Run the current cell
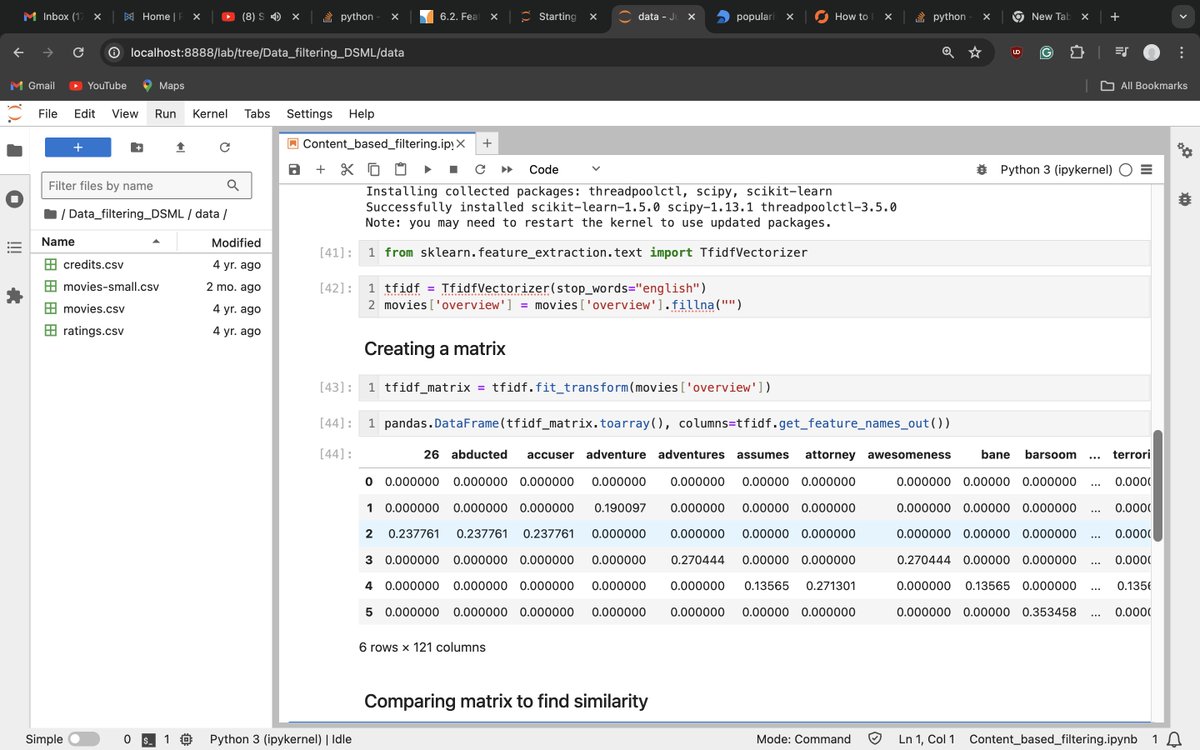Screen dimensions: 1200x750 point(427,169)
